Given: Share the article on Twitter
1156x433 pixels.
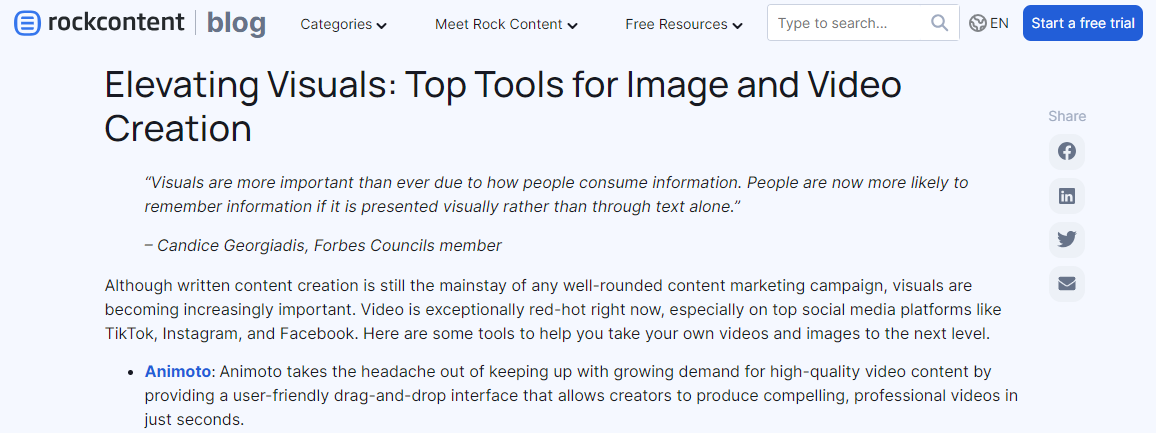Looking at the screenshot, I should pos(1067,240).
